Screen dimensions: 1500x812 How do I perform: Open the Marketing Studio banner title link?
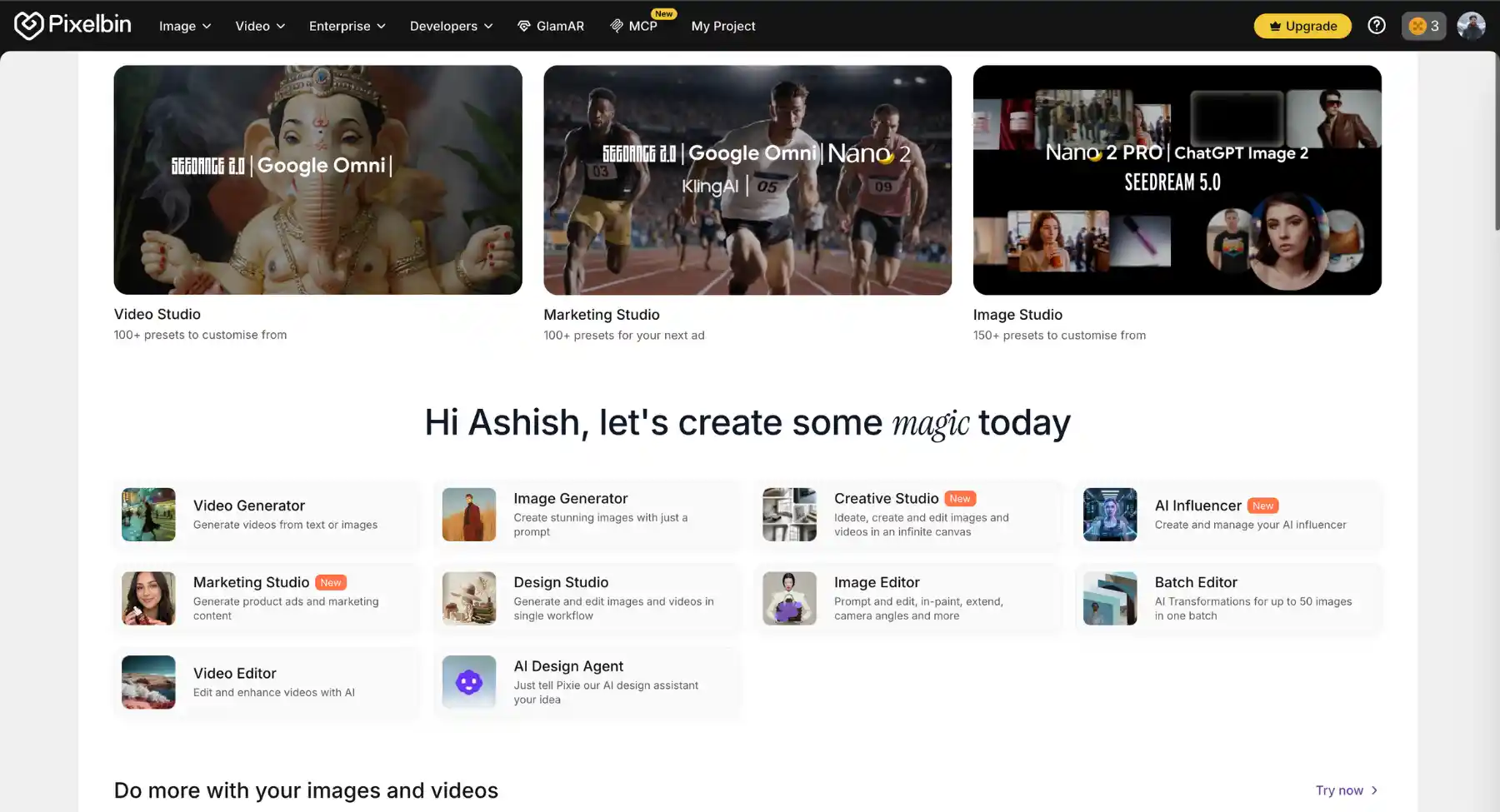point(602,315)
